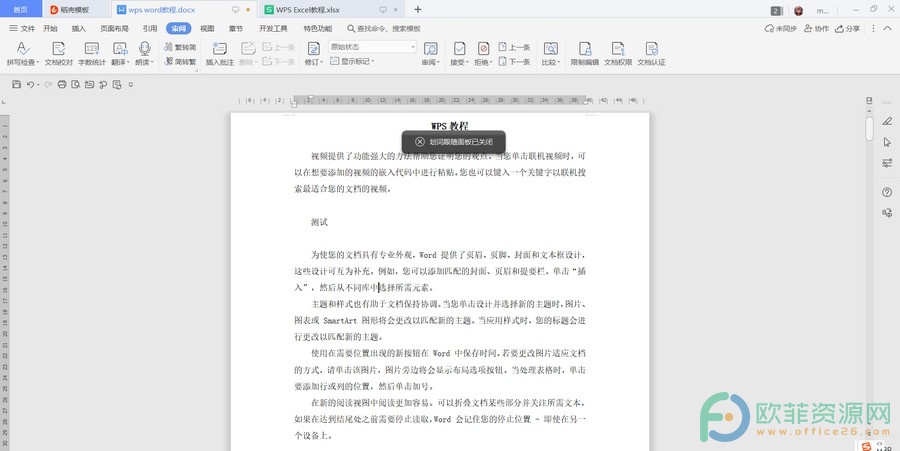
Task: Click 查找命令 search box
Action: click(384, 28)
